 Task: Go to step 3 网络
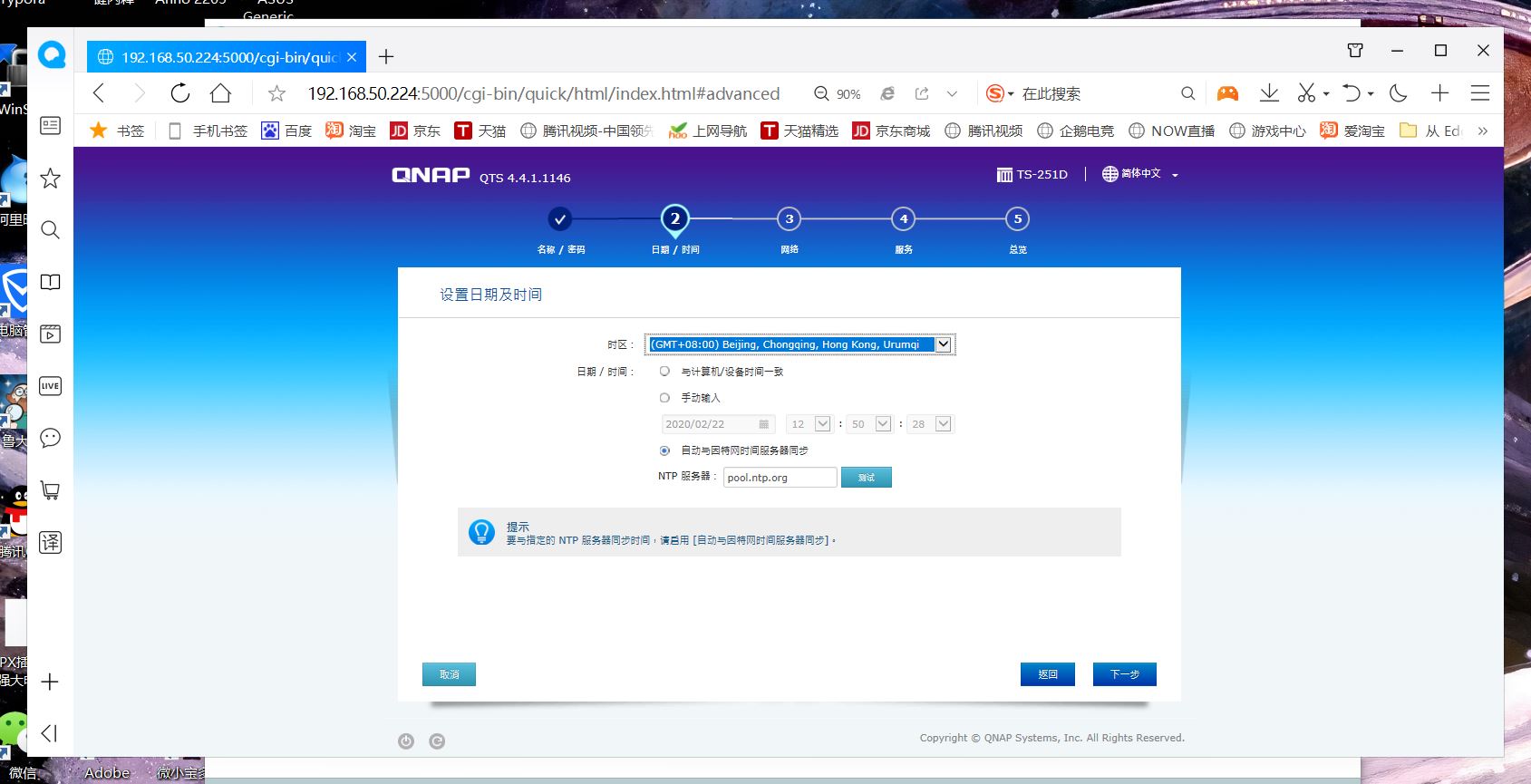[790, 219]
